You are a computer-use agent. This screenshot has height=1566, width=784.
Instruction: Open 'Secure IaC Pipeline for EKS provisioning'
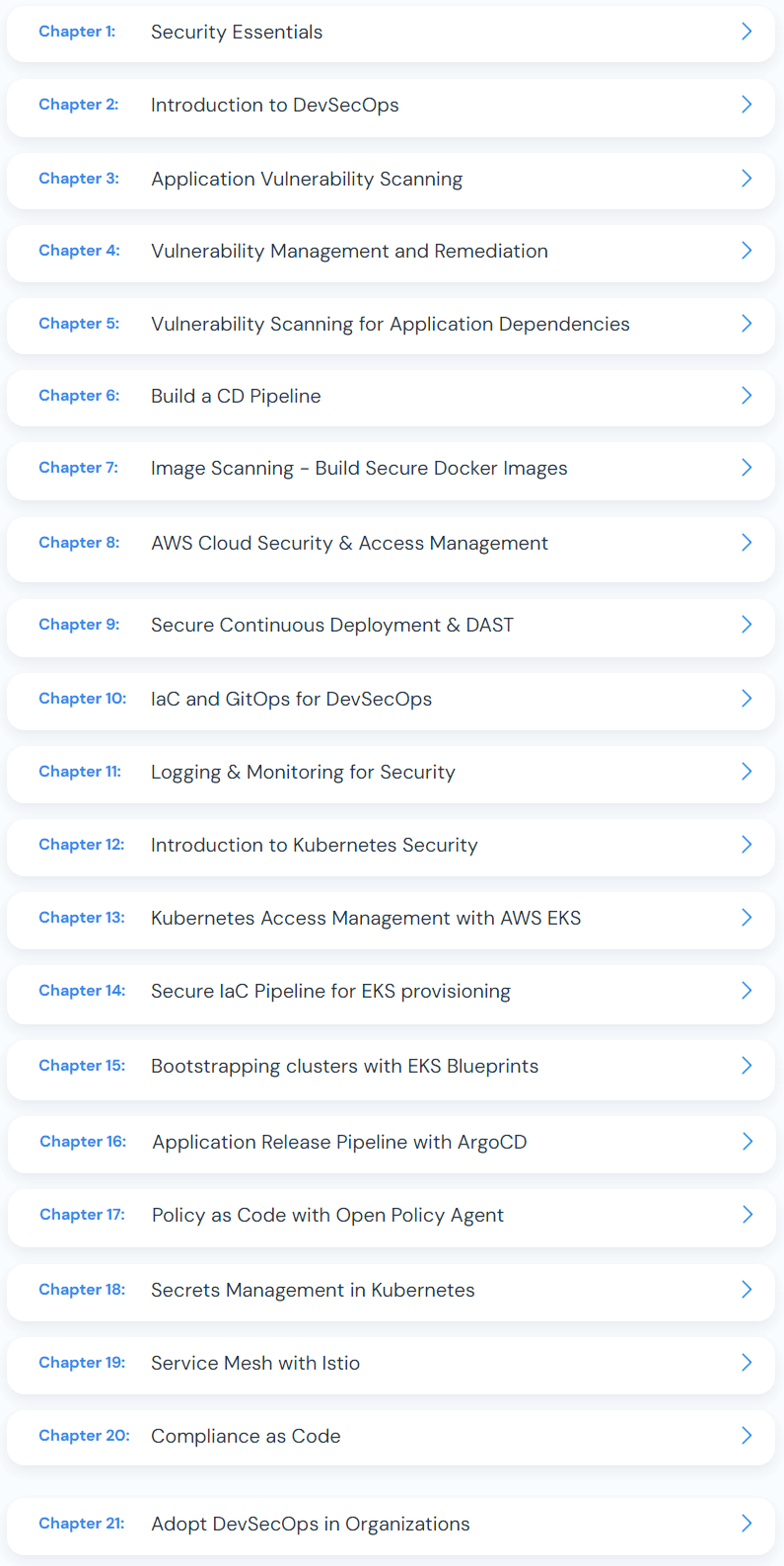click(x=330, y=991)
